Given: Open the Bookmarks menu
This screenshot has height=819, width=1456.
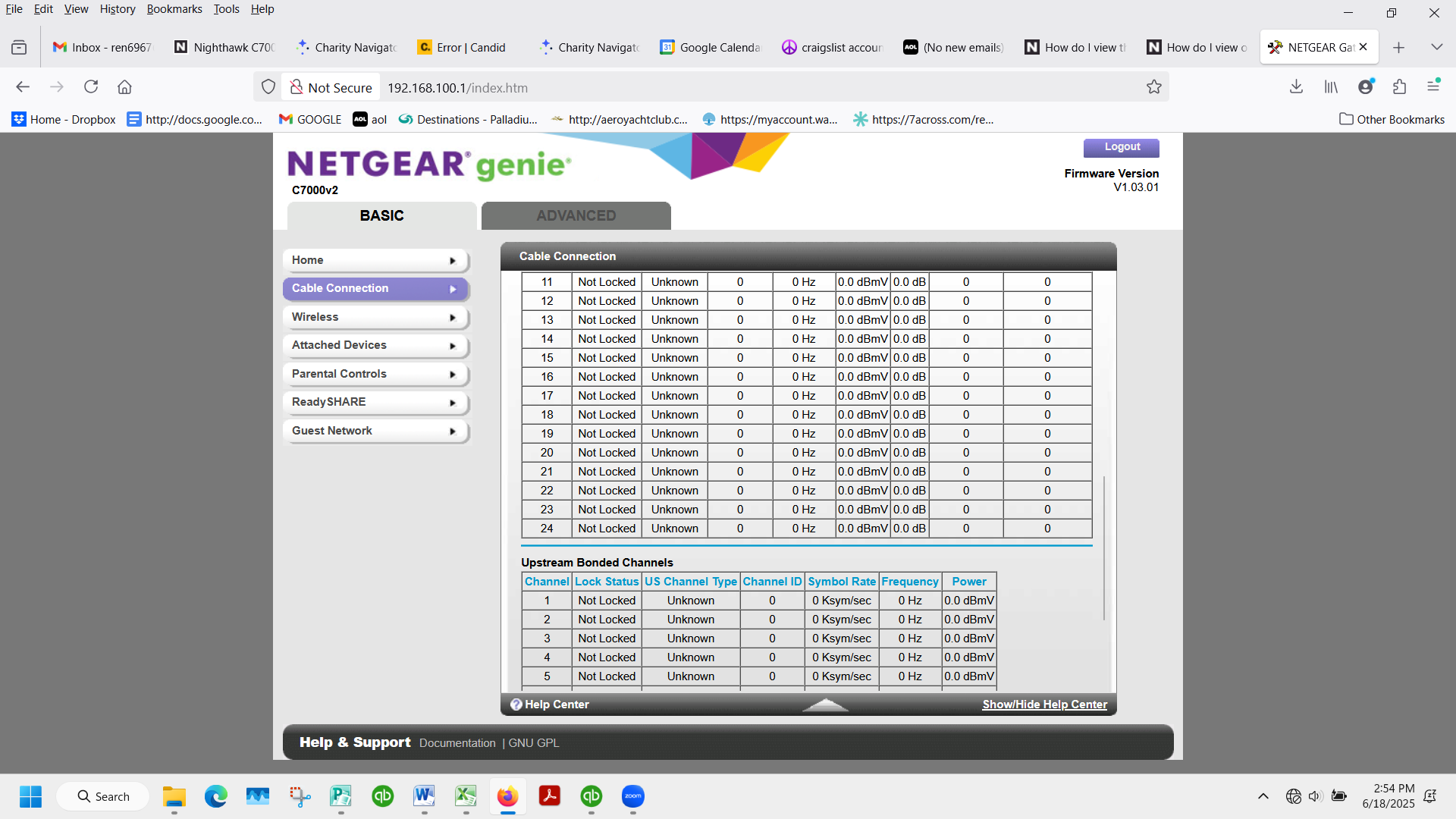Looking at the screenshot, I should click(174, 9).
